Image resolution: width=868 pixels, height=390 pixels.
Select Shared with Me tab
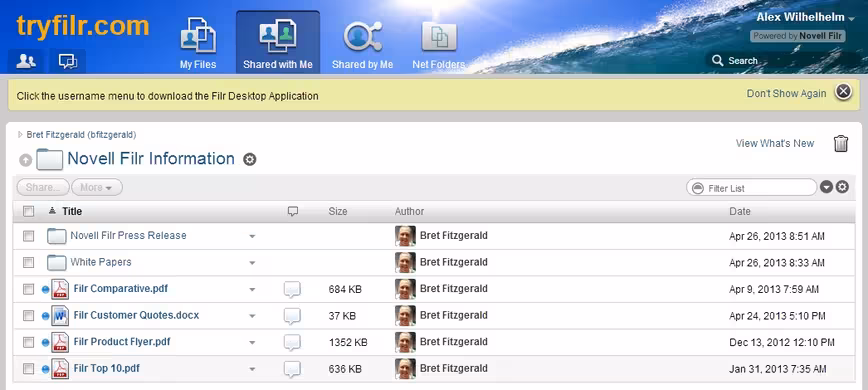tap(278, 43)
